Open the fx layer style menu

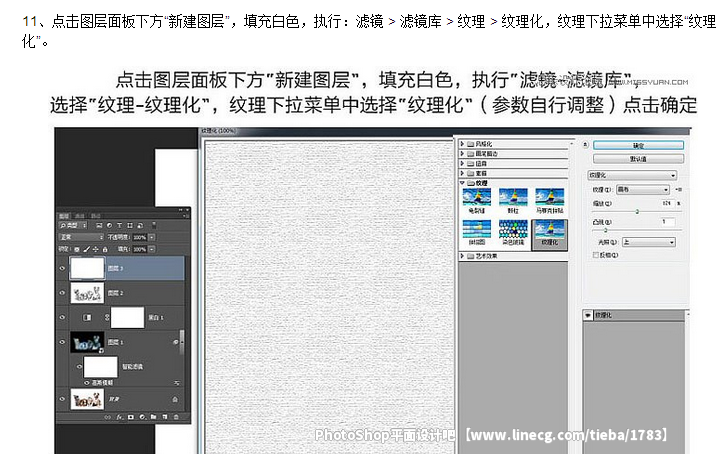119,417
